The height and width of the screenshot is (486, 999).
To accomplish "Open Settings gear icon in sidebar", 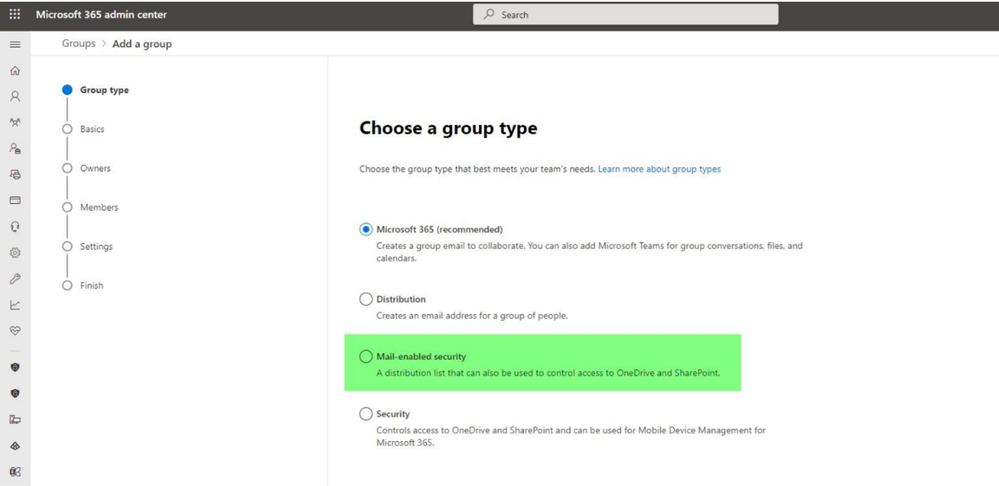I will (x=15, y=253).
